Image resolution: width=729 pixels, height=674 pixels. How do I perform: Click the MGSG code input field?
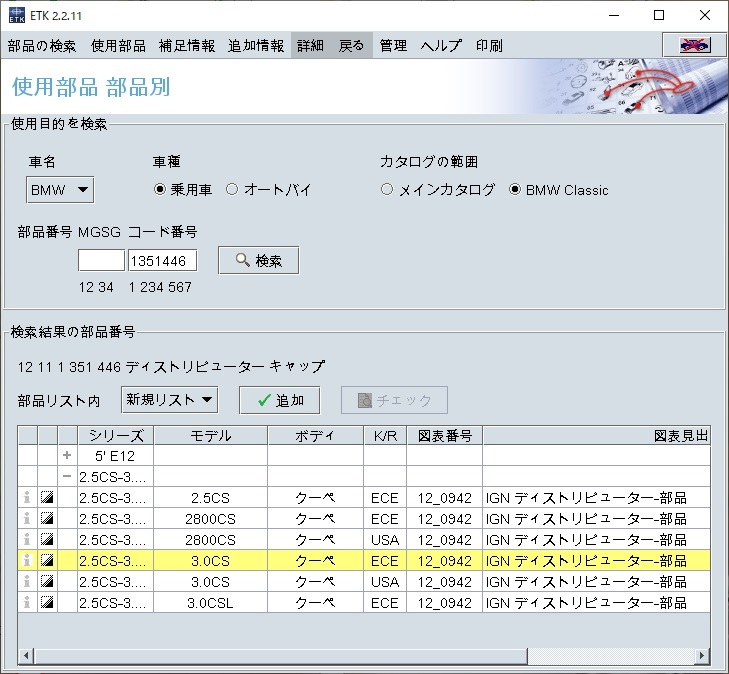[x=101, y=260]
